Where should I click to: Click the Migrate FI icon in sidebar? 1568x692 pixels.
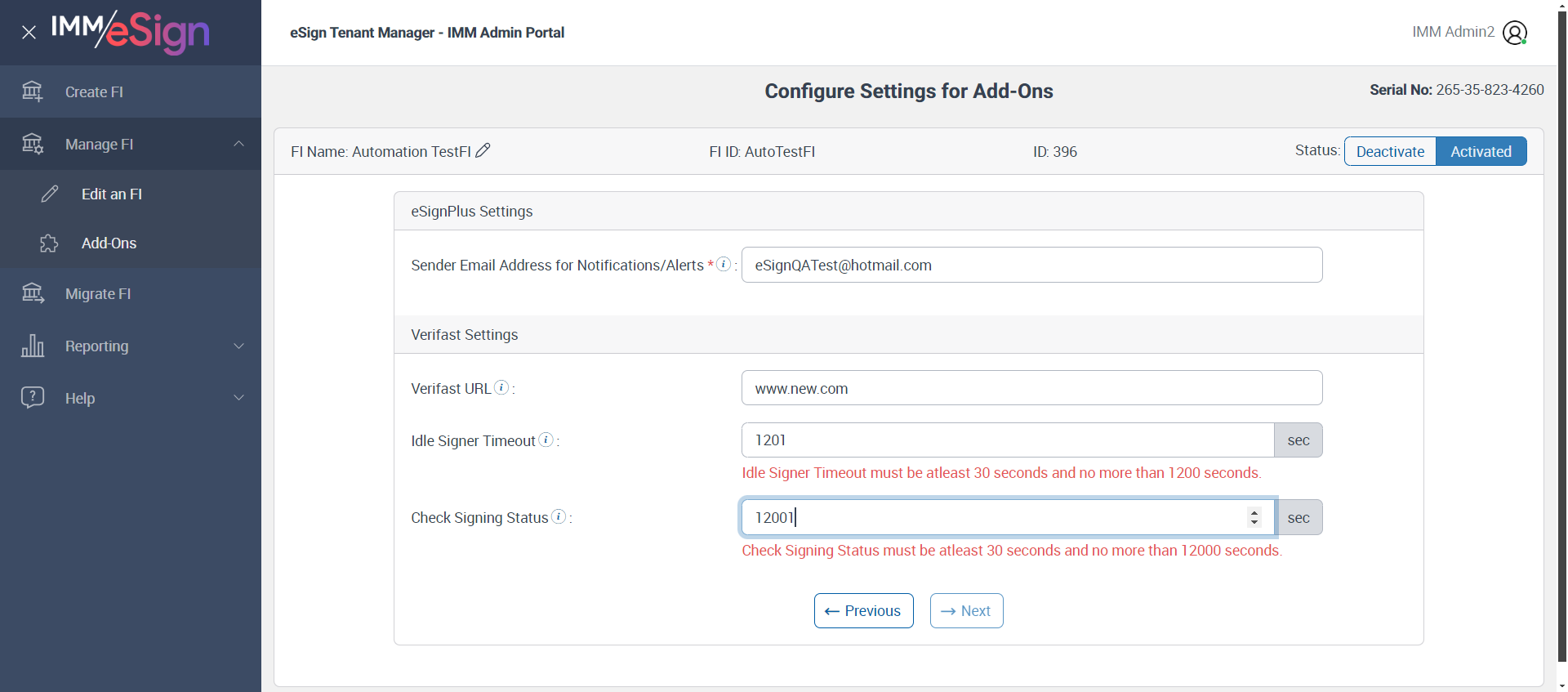[x=32, y=293]
